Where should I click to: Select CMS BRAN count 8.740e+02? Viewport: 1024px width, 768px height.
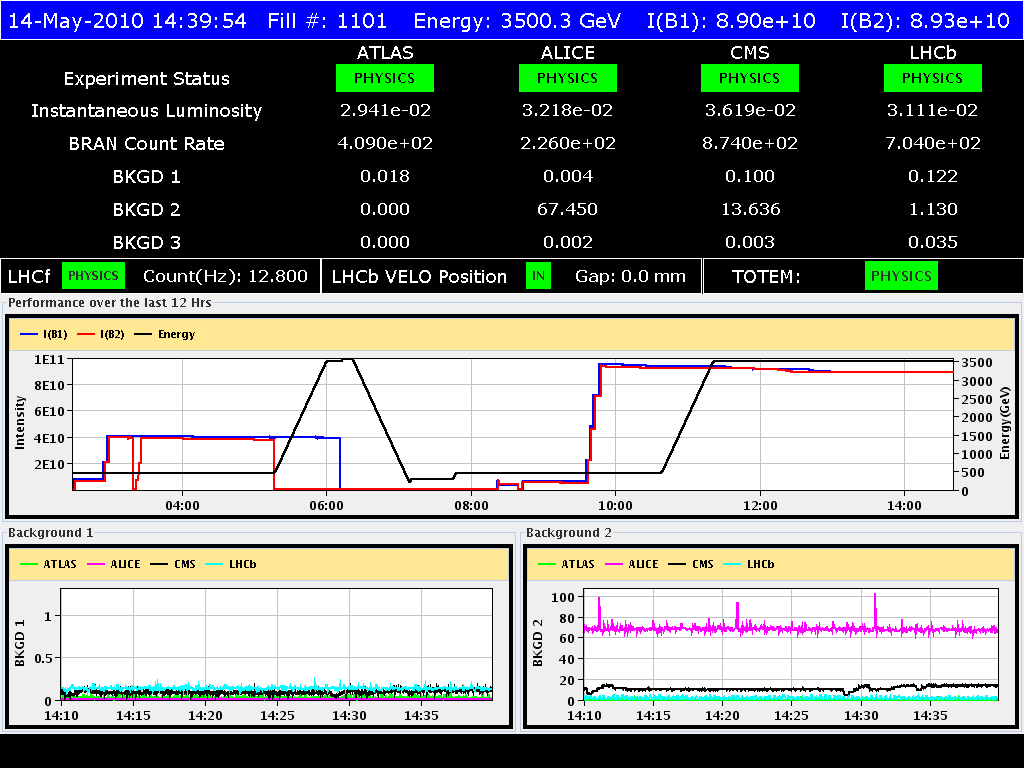coord(750,143)
